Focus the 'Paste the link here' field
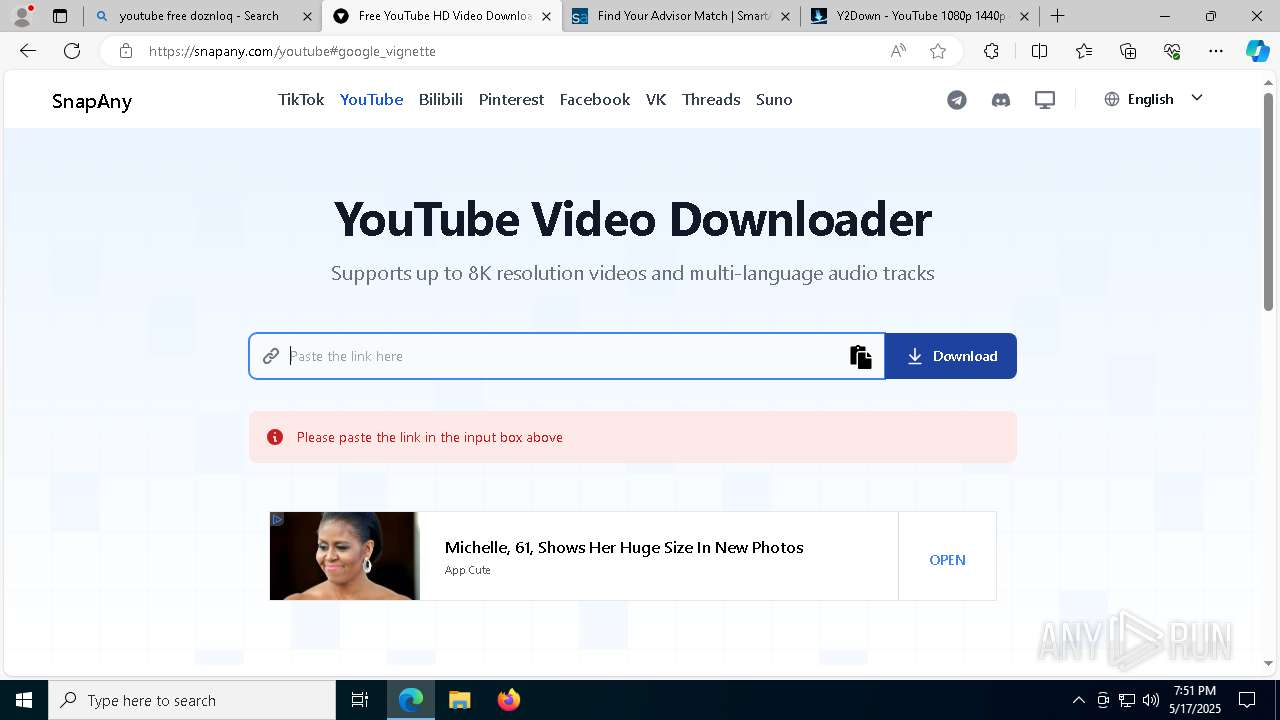Viewport: 1280px width, 720px height. 565,356
